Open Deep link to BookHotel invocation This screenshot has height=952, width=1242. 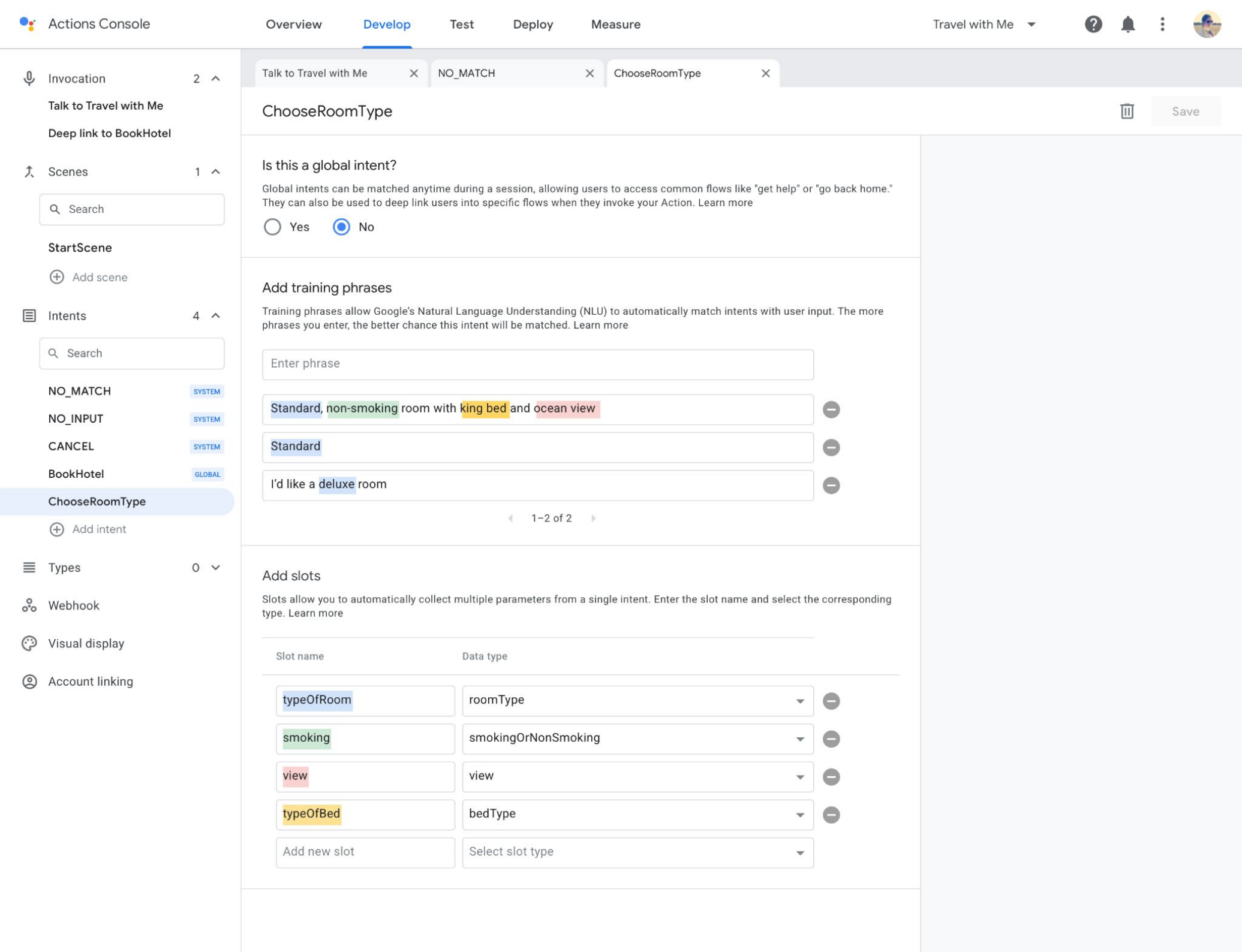coord(109,133)
